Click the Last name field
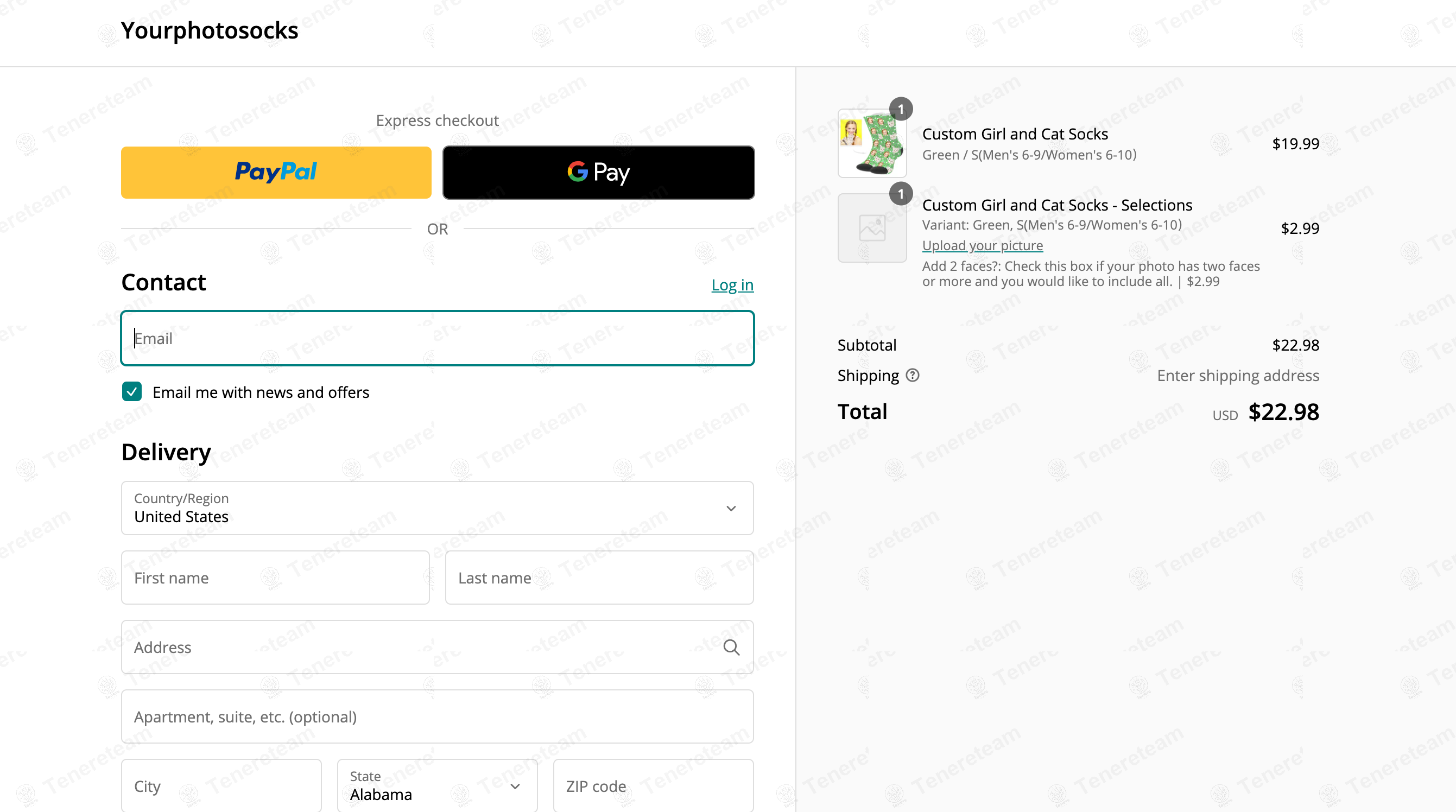The width and height of the screenshot is (1456, 812). [x=599, y=578]
